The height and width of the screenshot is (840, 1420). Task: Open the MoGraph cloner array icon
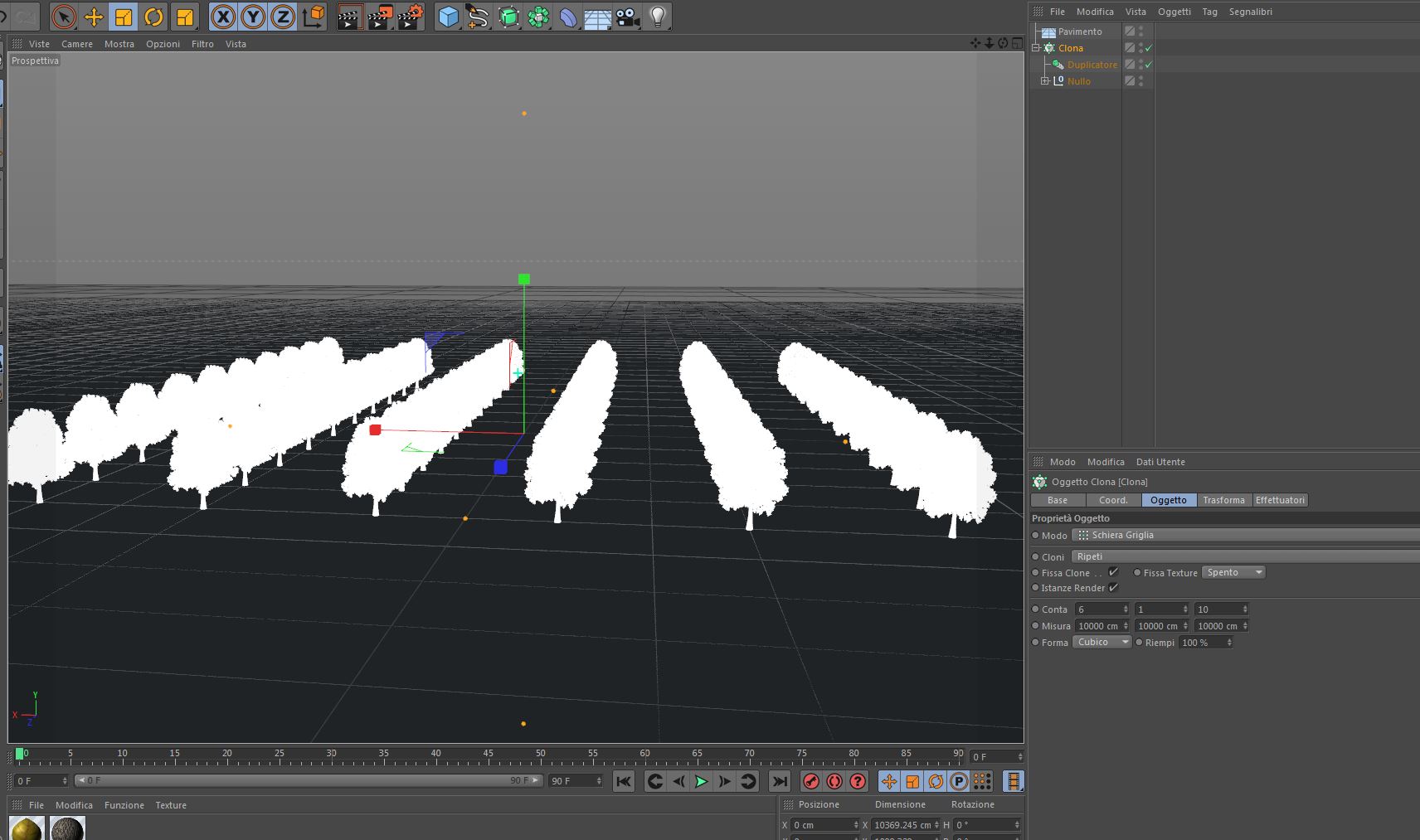click(x=538, y=17)
